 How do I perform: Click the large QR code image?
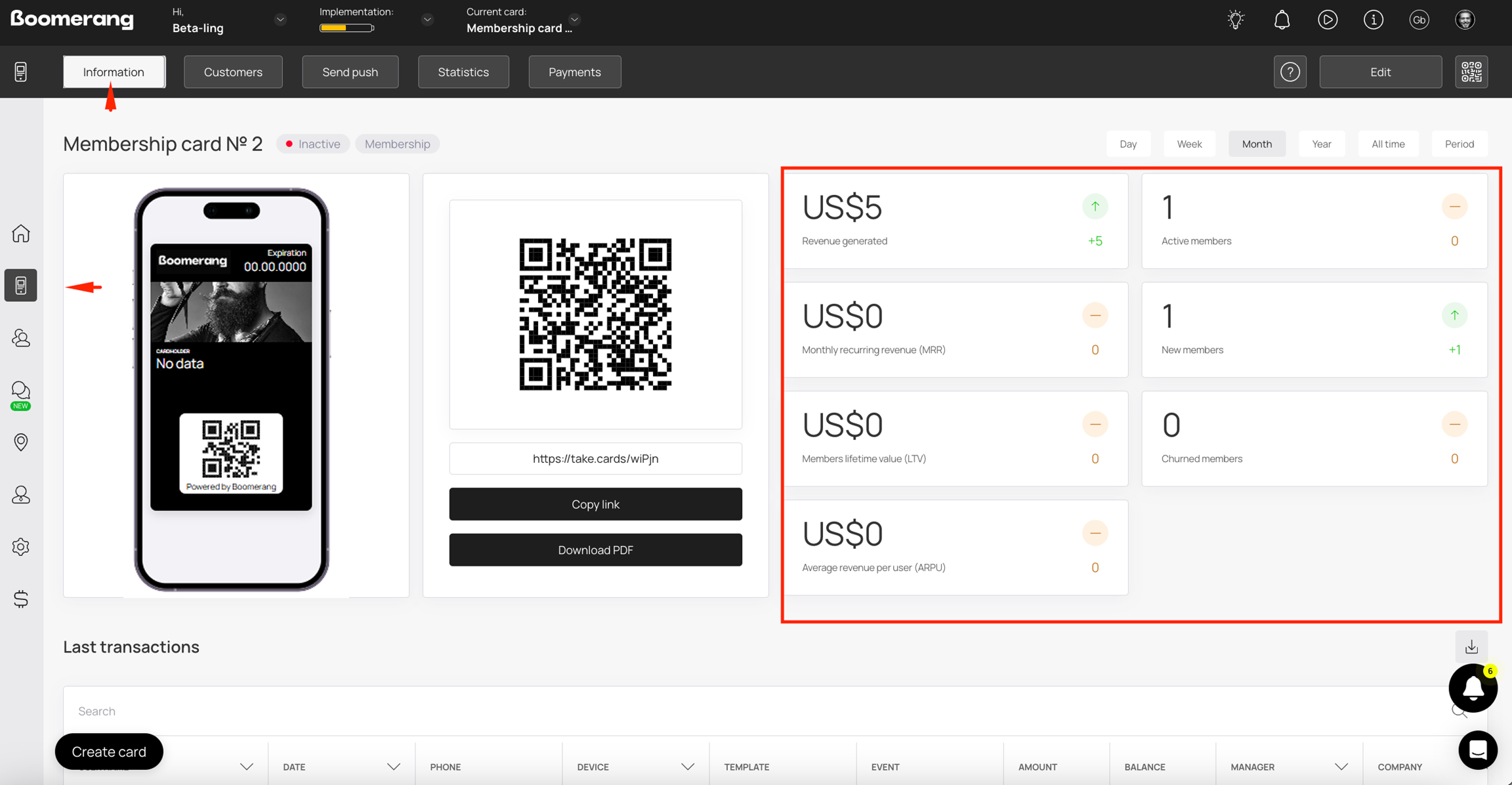[x=595, y=314]
